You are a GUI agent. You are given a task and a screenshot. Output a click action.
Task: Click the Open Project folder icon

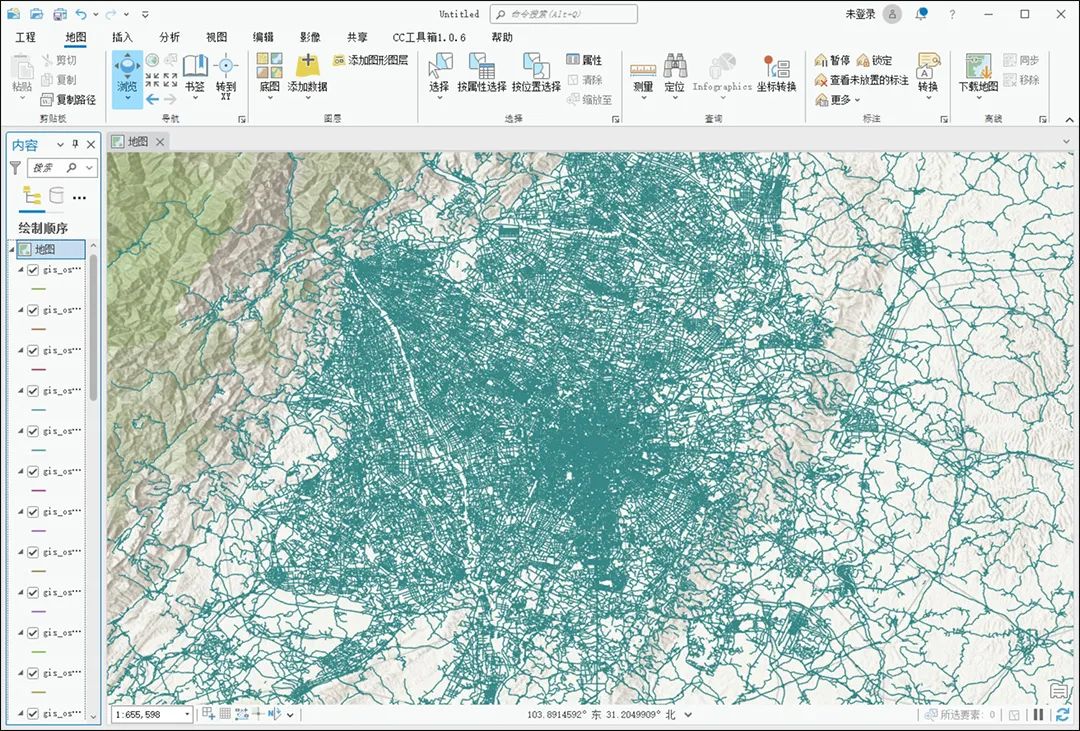[x=37, y=13]
